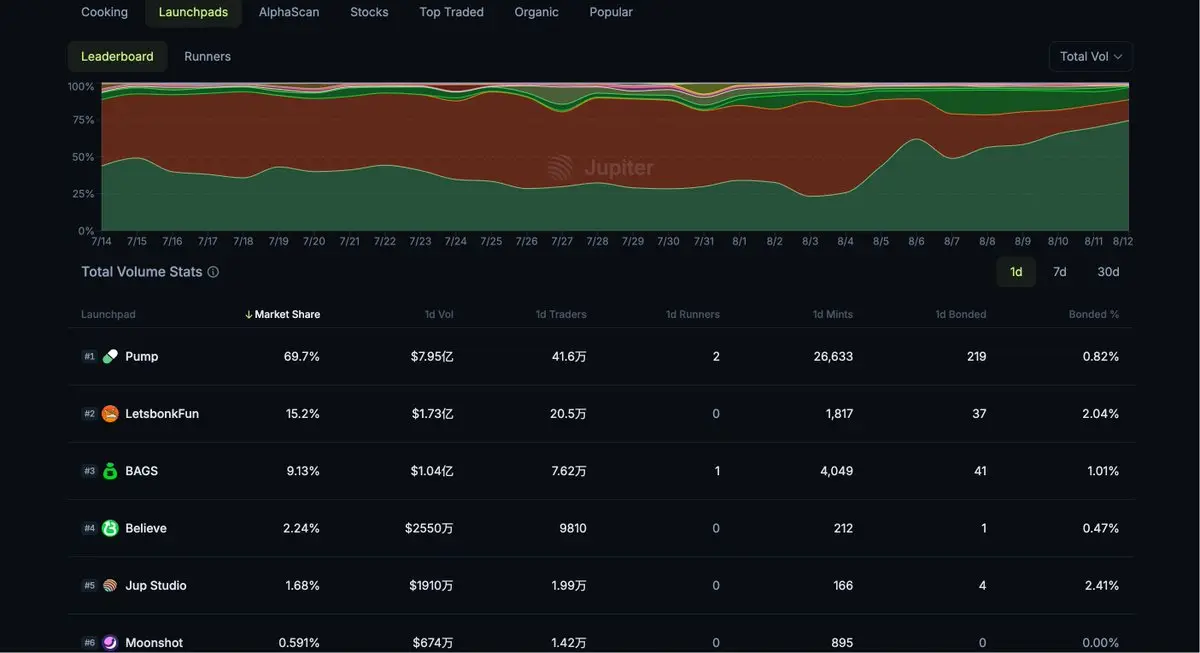Select the Launchpads tab
Image resolution: width=1200 pixels, height=653 pixels.
(193, 12)
